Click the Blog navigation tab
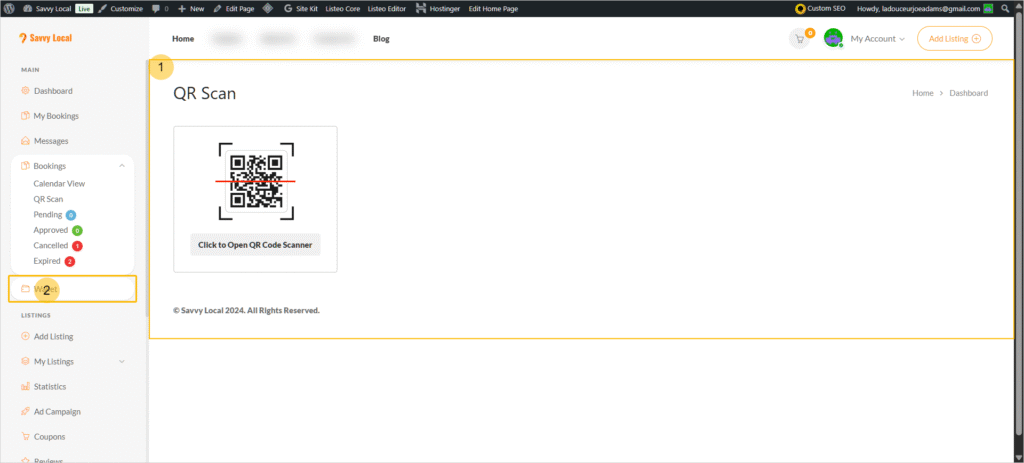The width and height of the screenshot is (1024, 463). click(x=381, y=39)
